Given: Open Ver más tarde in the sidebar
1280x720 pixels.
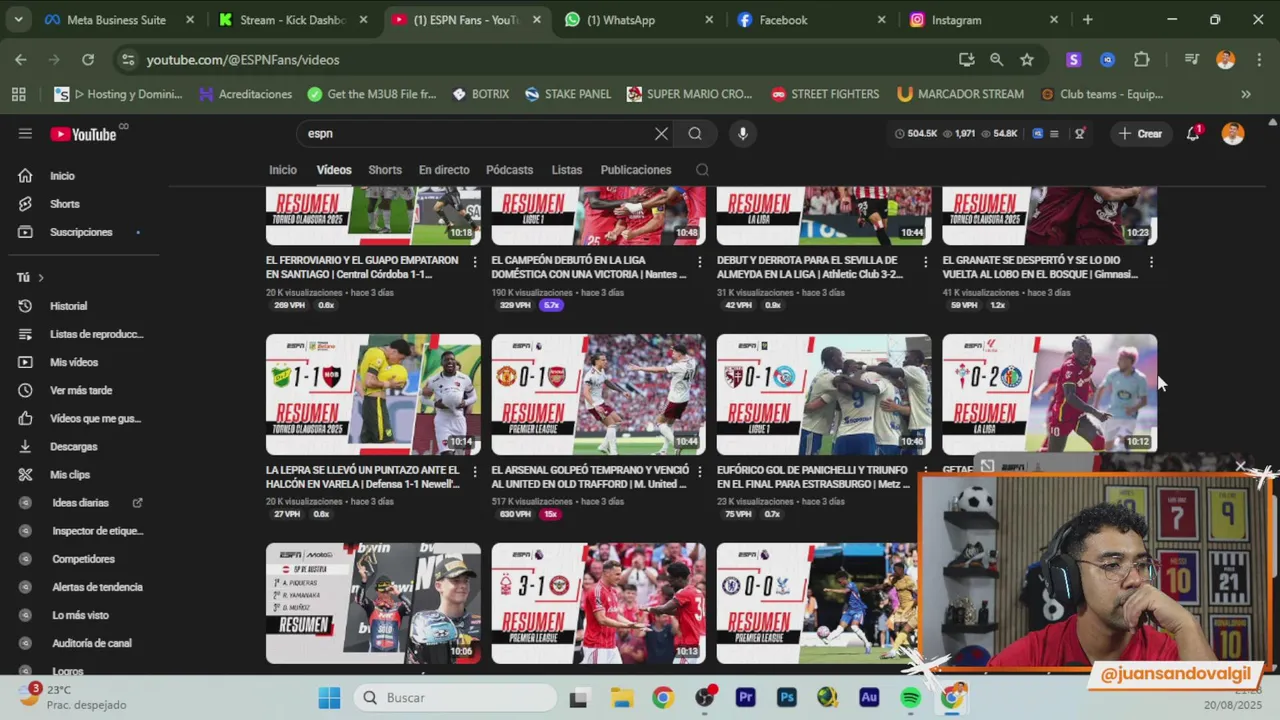Looking at the screenshot, I should 80,390.
